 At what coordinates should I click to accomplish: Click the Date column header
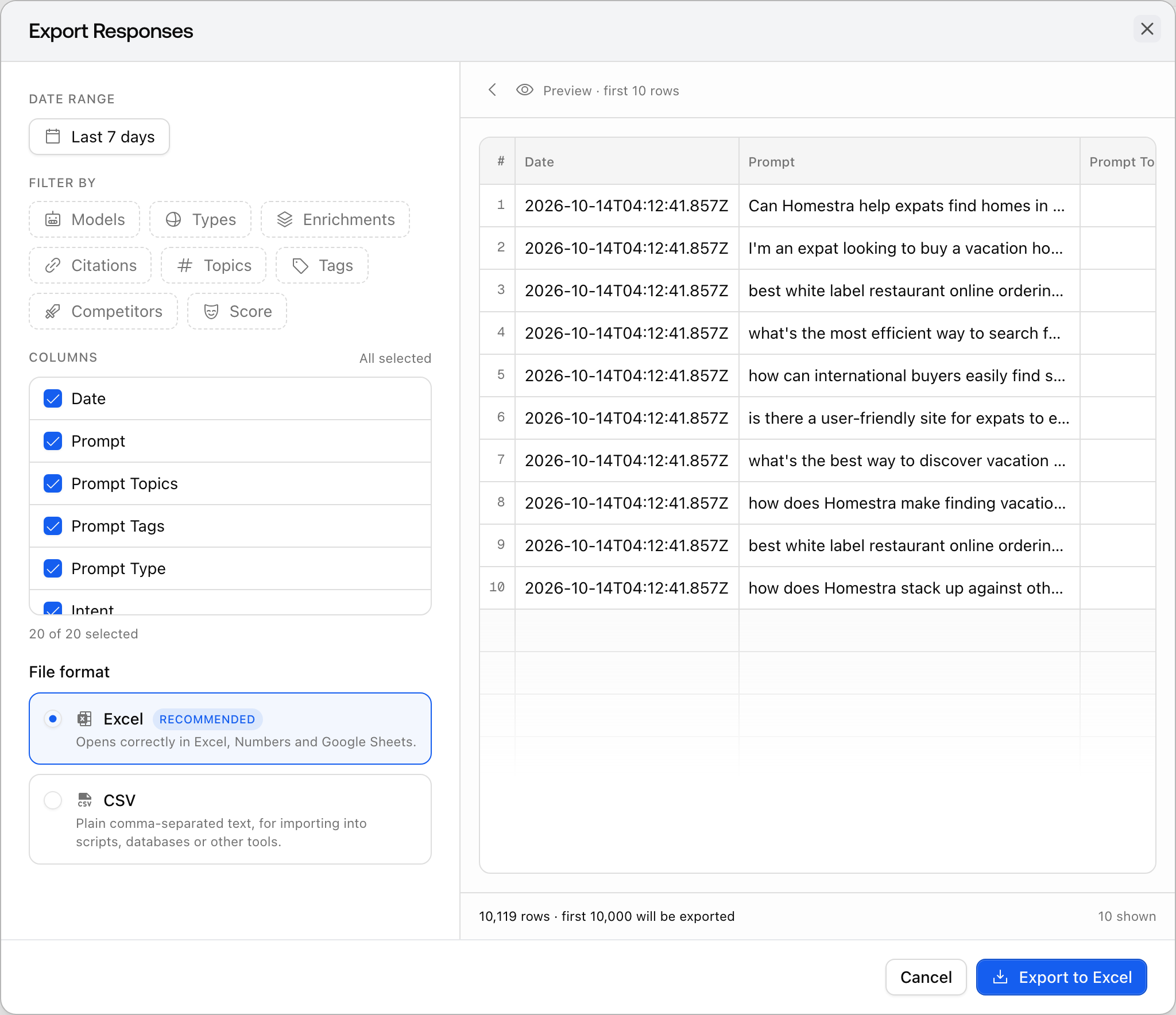point(626,162)
